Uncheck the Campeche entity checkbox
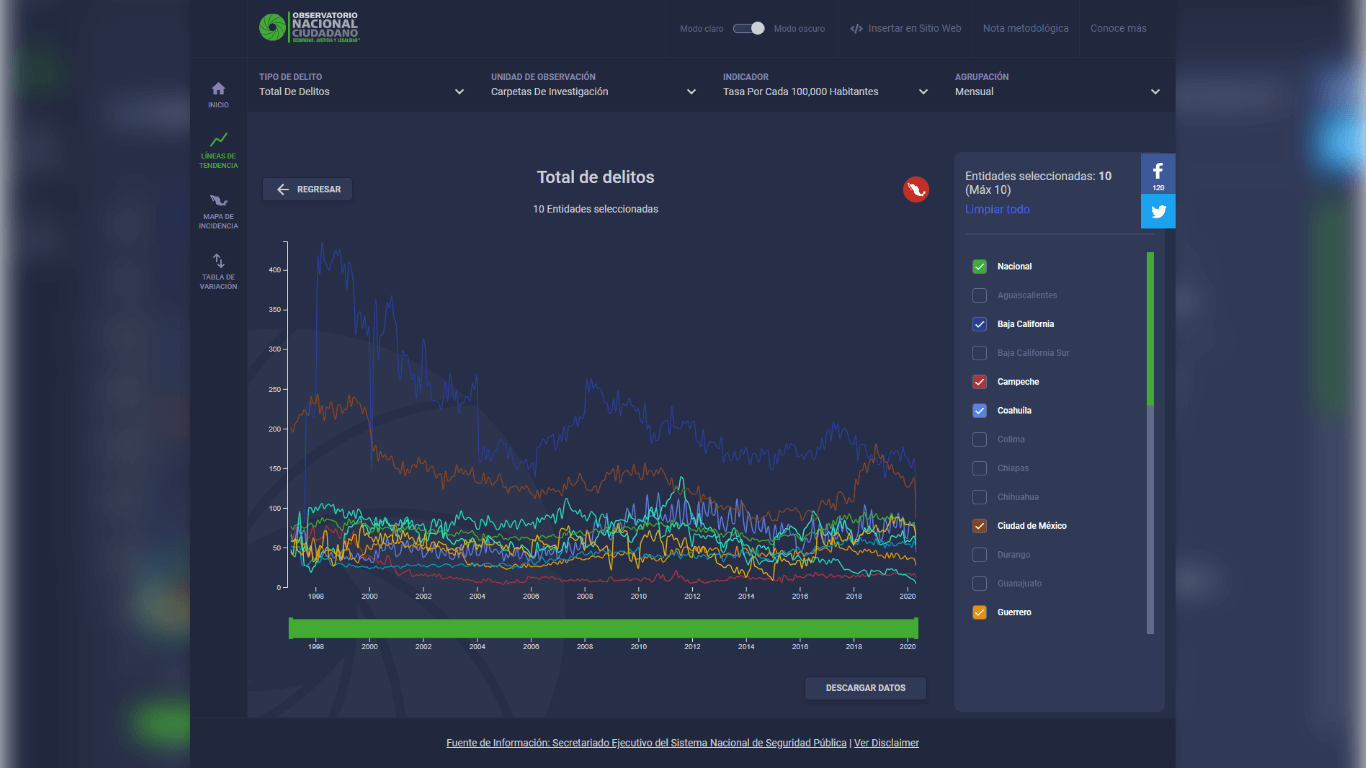This screenshot has height=768, width=1366. 980,382
